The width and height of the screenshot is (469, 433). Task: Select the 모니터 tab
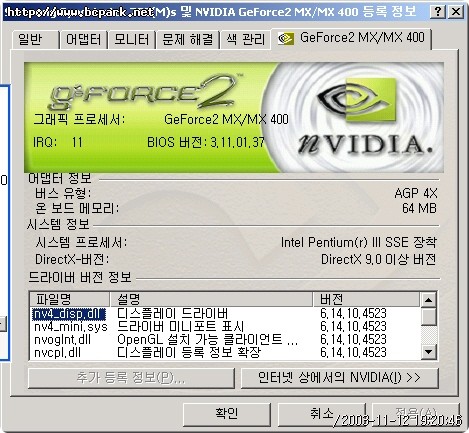coord(131,40)
